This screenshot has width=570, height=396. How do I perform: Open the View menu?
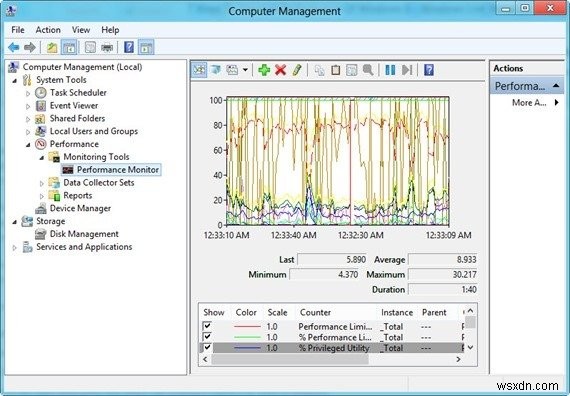coord(81,30)
